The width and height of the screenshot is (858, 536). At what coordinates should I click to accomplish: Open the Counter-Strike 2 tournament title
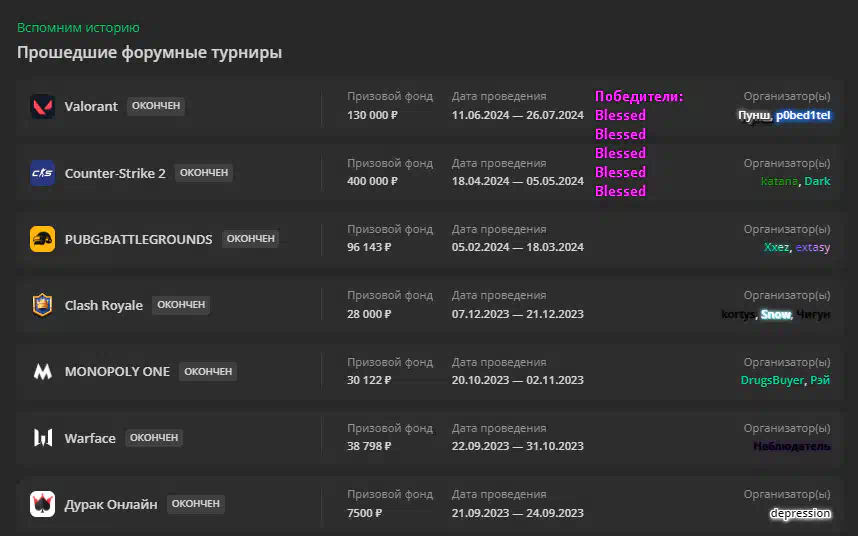[x=115, y=173]
